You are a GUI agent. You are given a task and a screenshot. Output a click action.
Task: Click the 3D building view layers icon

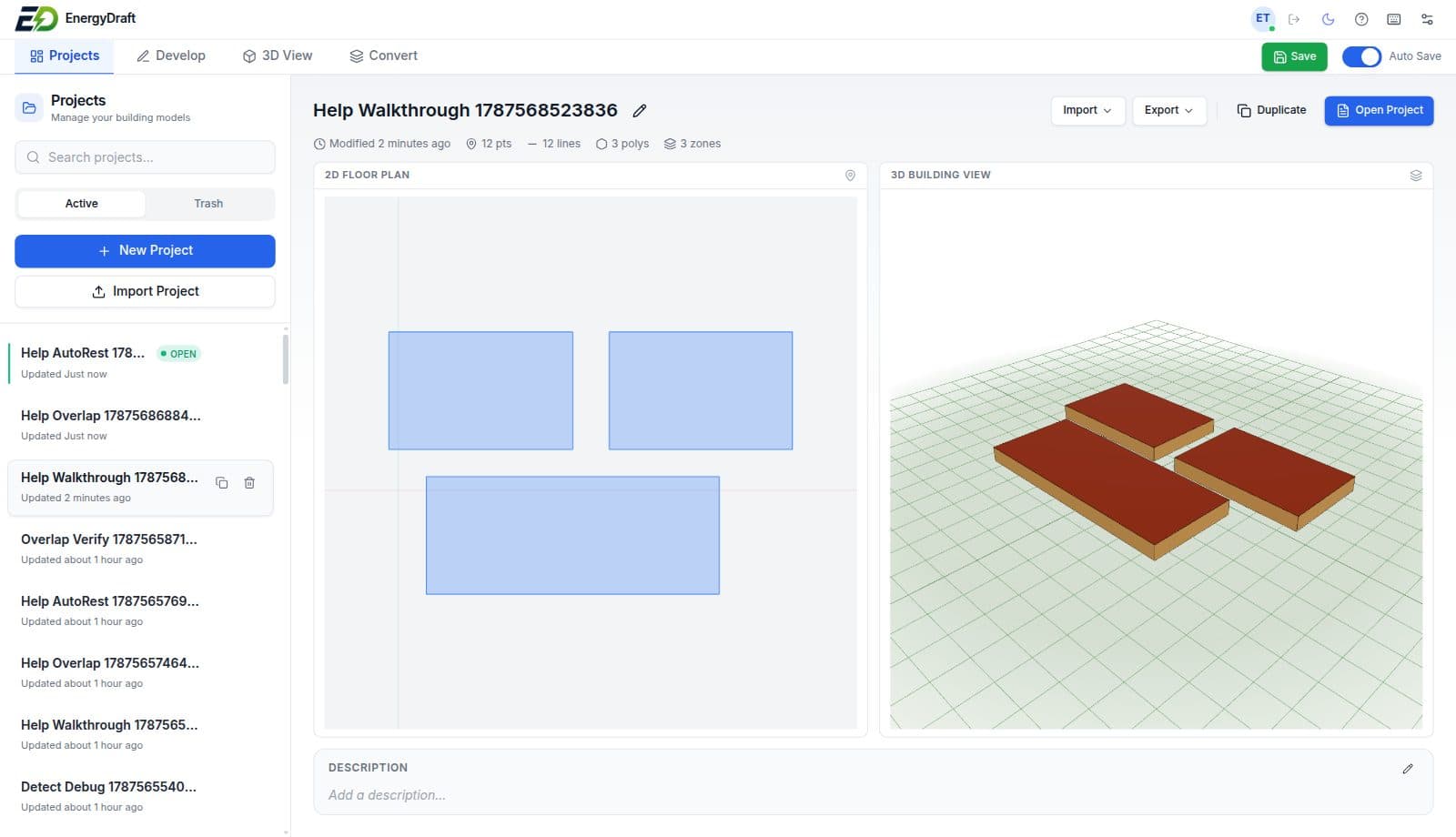click(1416, 175)
